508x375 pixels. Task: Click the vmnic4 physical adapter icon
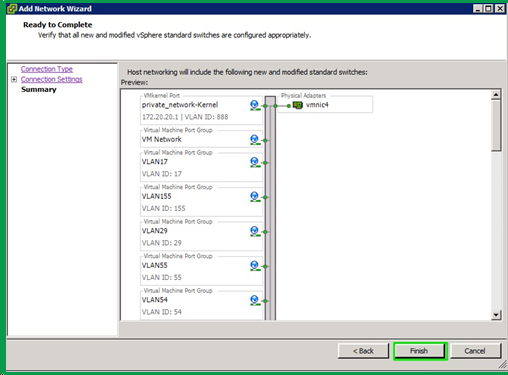pos(297,105)
